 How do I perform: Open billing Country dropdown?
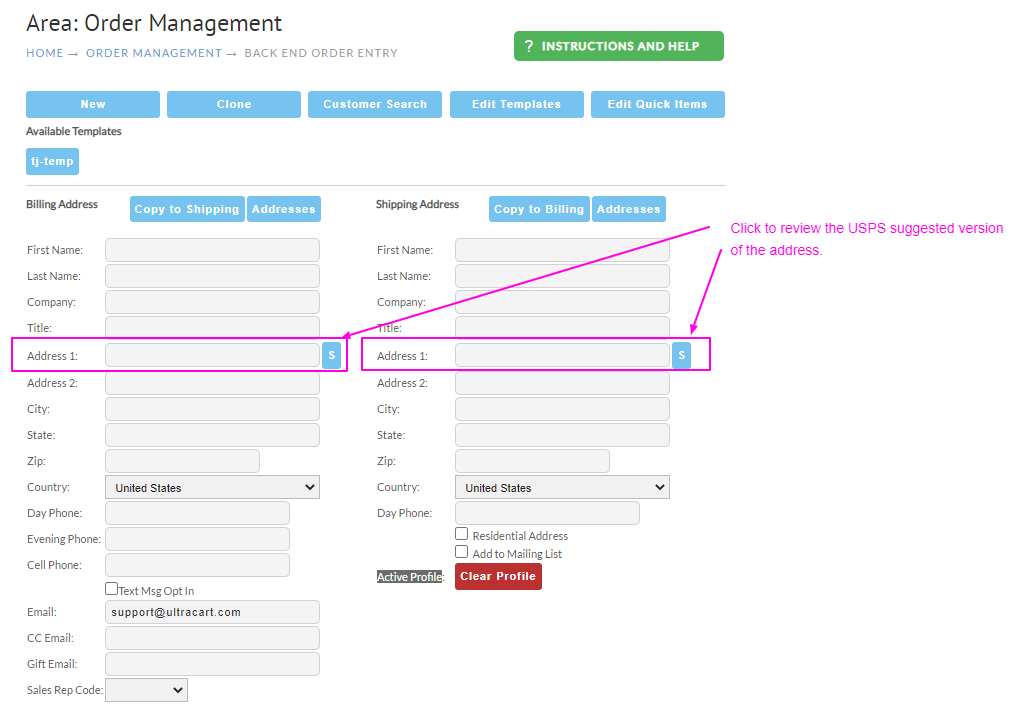tap(212, 488)
